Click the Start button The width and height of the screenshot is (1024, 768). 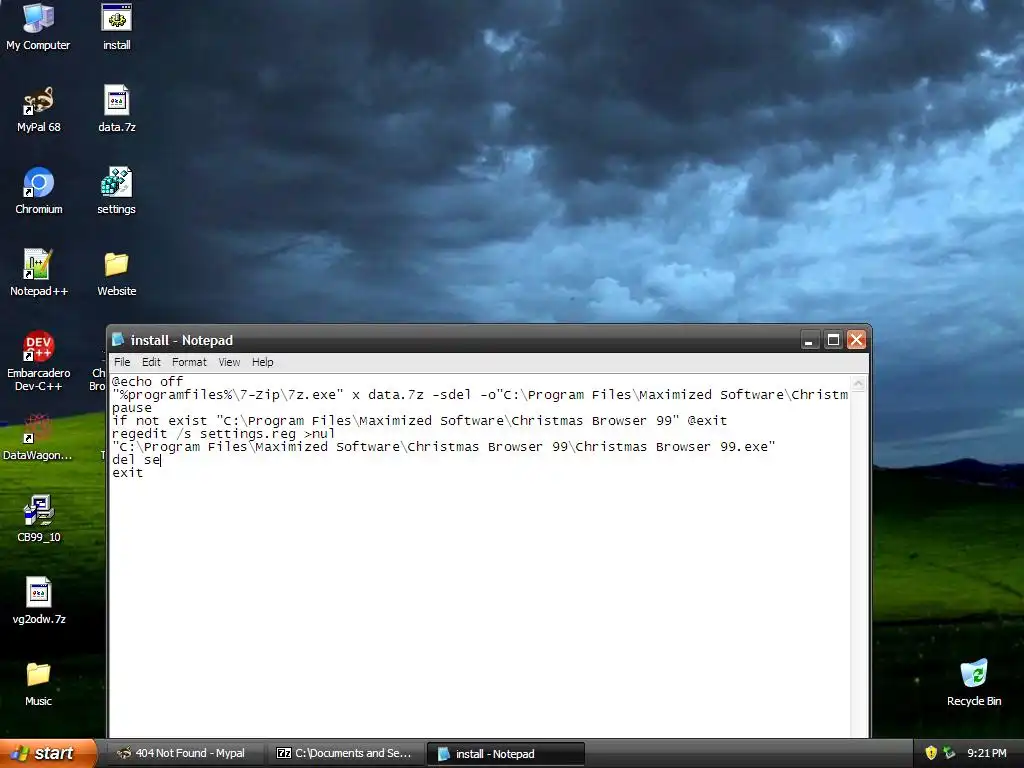coord(48,753)
